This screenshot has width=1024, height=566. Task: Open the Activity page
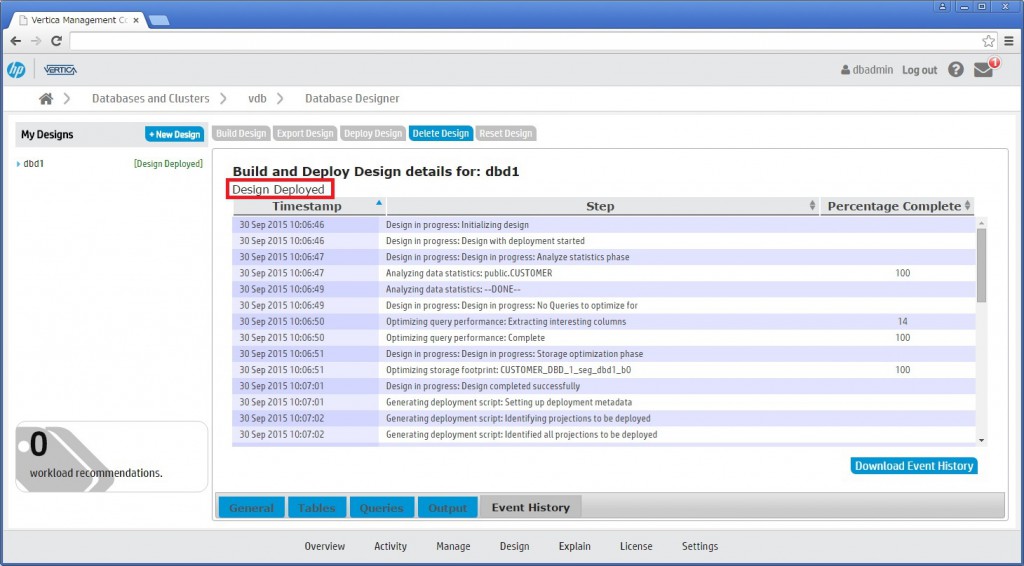pyautogui.click(x=391, y=546)
